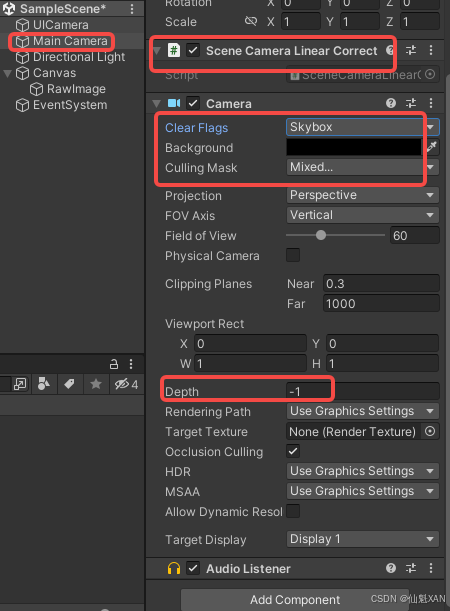Toggle the scale constrained proportions link icon
Image resolution: width=450 pixels, height=611 pixels.
coord(251,21)
